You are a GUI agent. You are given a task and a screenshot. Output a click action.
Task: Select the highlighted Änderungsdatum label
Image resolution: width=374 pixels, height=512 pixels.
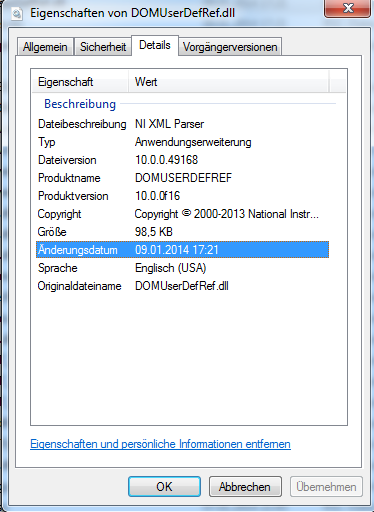coord(78,250)
